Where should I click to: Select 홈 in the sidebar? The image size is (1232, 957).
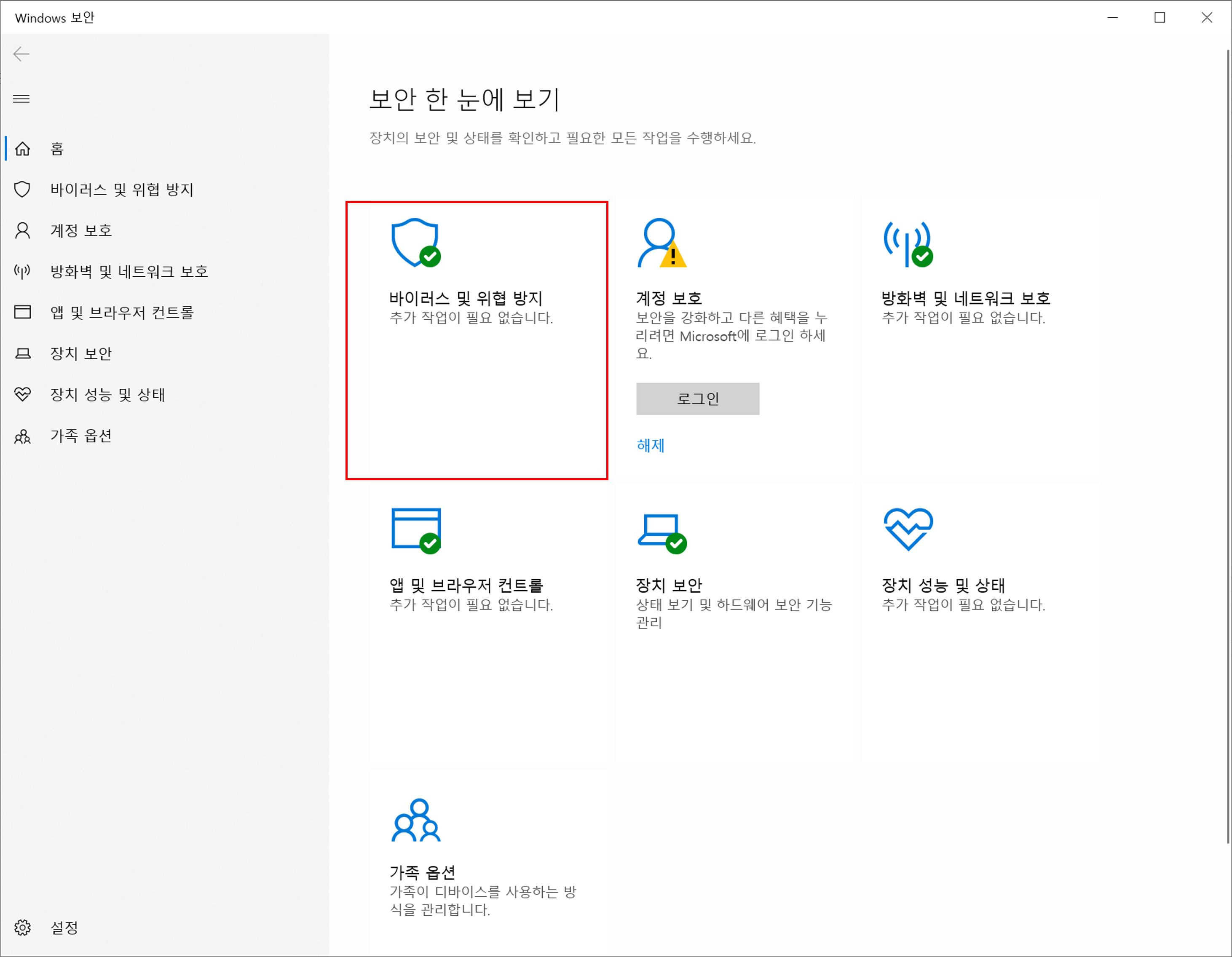click(164, 149)
